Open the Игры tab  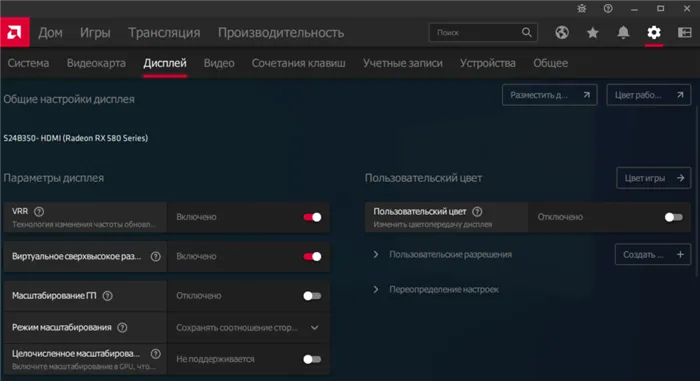[95, 33]
